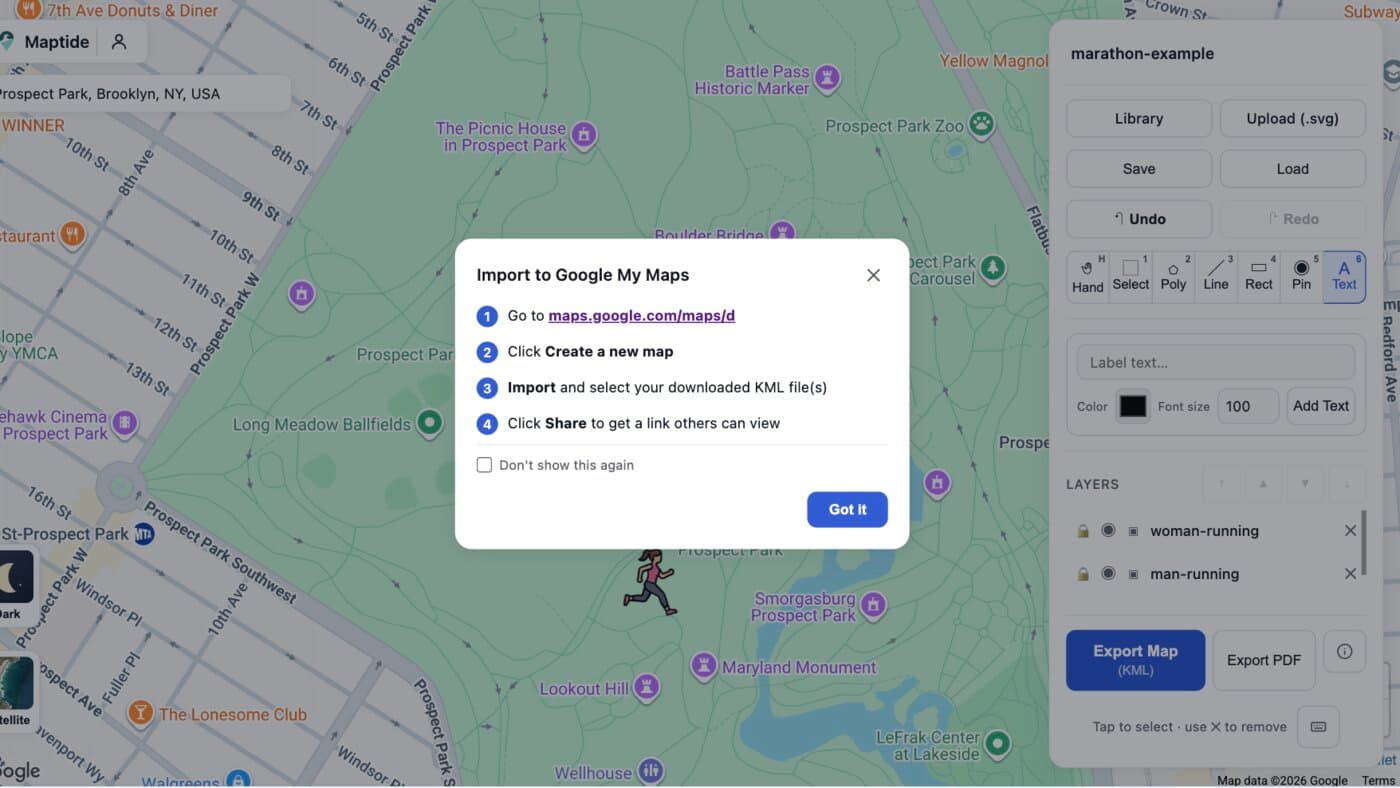This screenshot has height=788, width=1400.
Task: Click Wellhouse map marker
Action: tap(651, 771)
